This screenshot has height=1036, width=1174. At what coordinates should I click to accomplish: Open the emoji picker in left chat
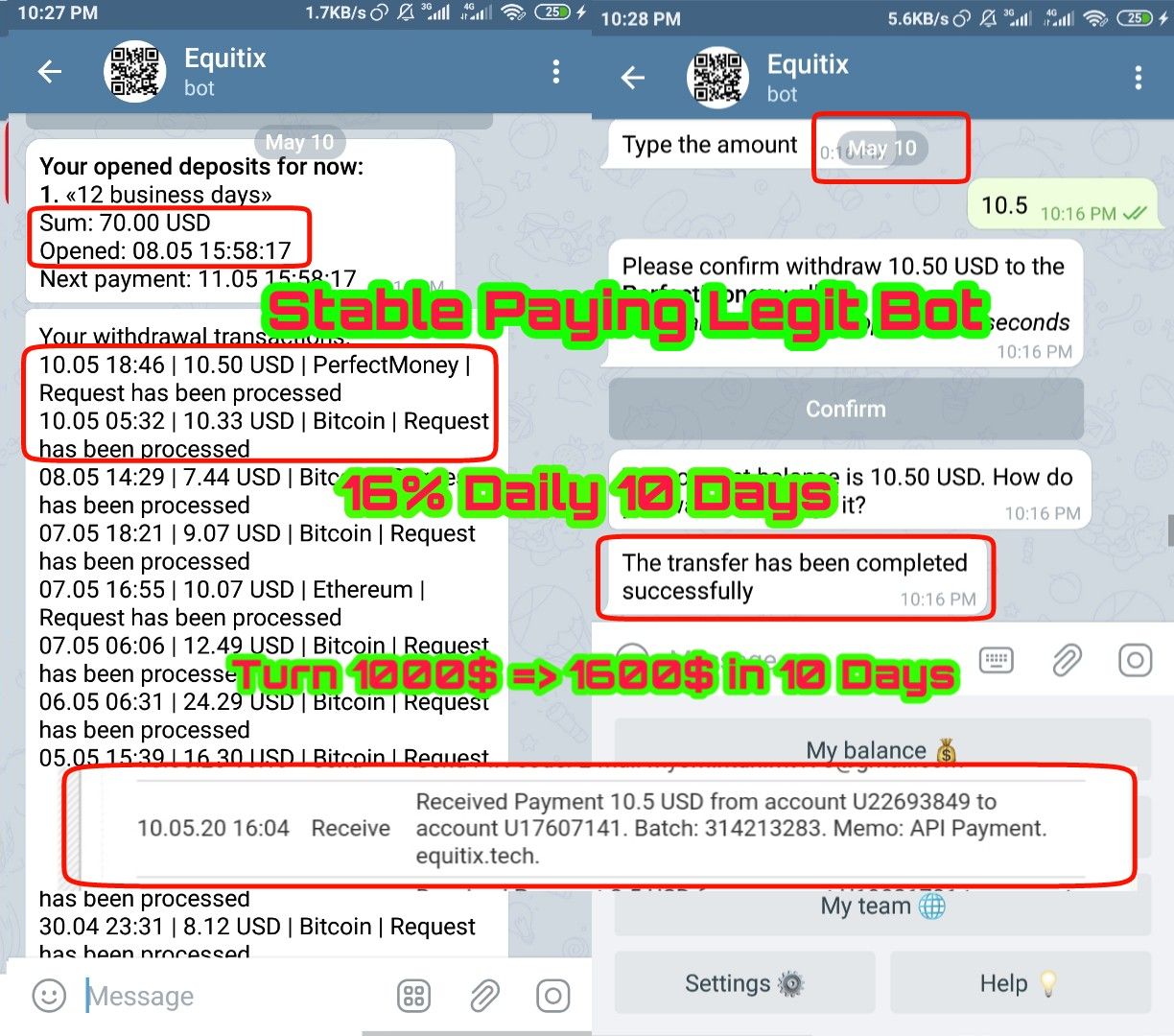click(x=49, y=996)
